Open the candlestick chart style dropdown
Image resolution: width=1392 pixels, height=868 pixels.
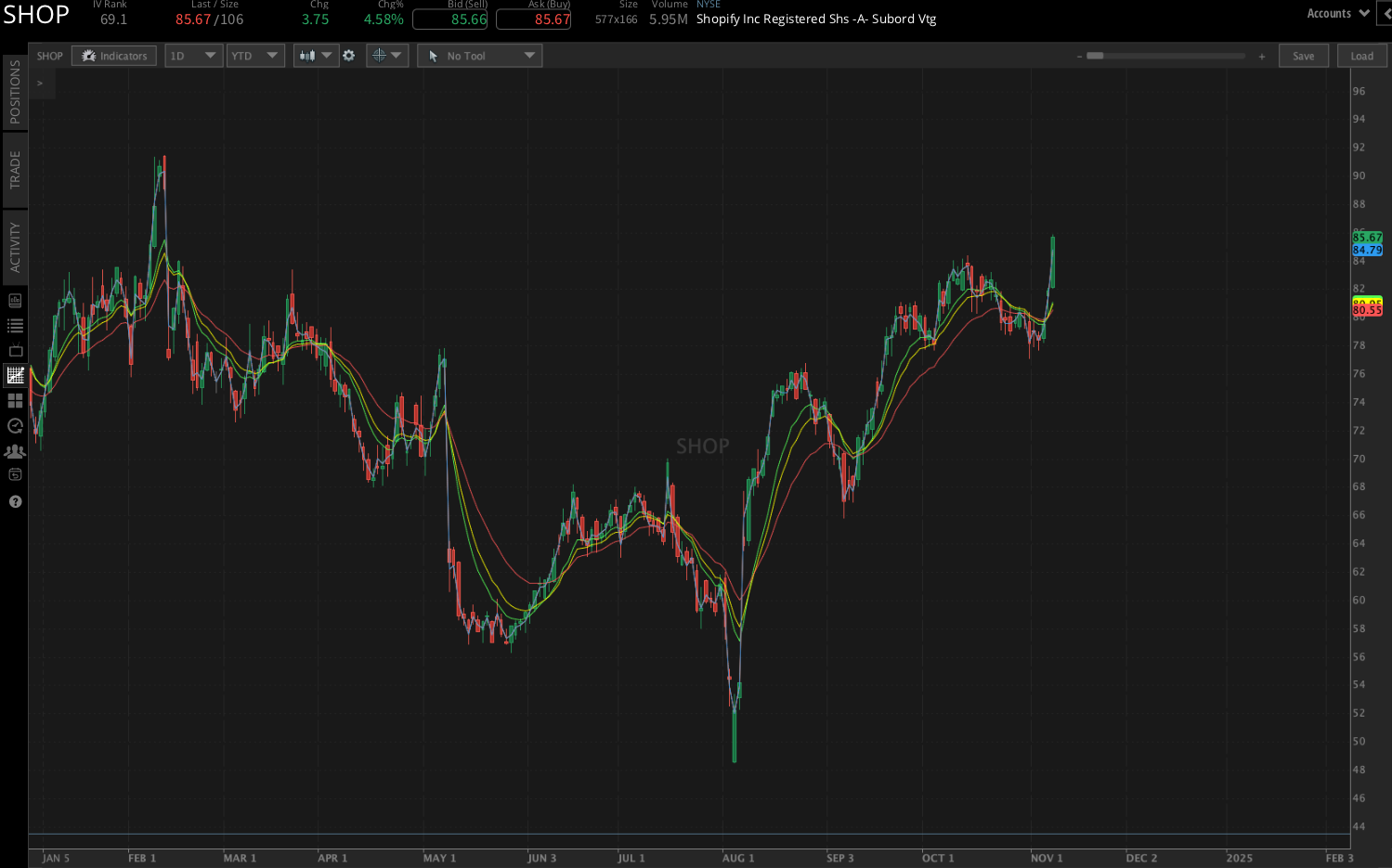click(316, 56)
